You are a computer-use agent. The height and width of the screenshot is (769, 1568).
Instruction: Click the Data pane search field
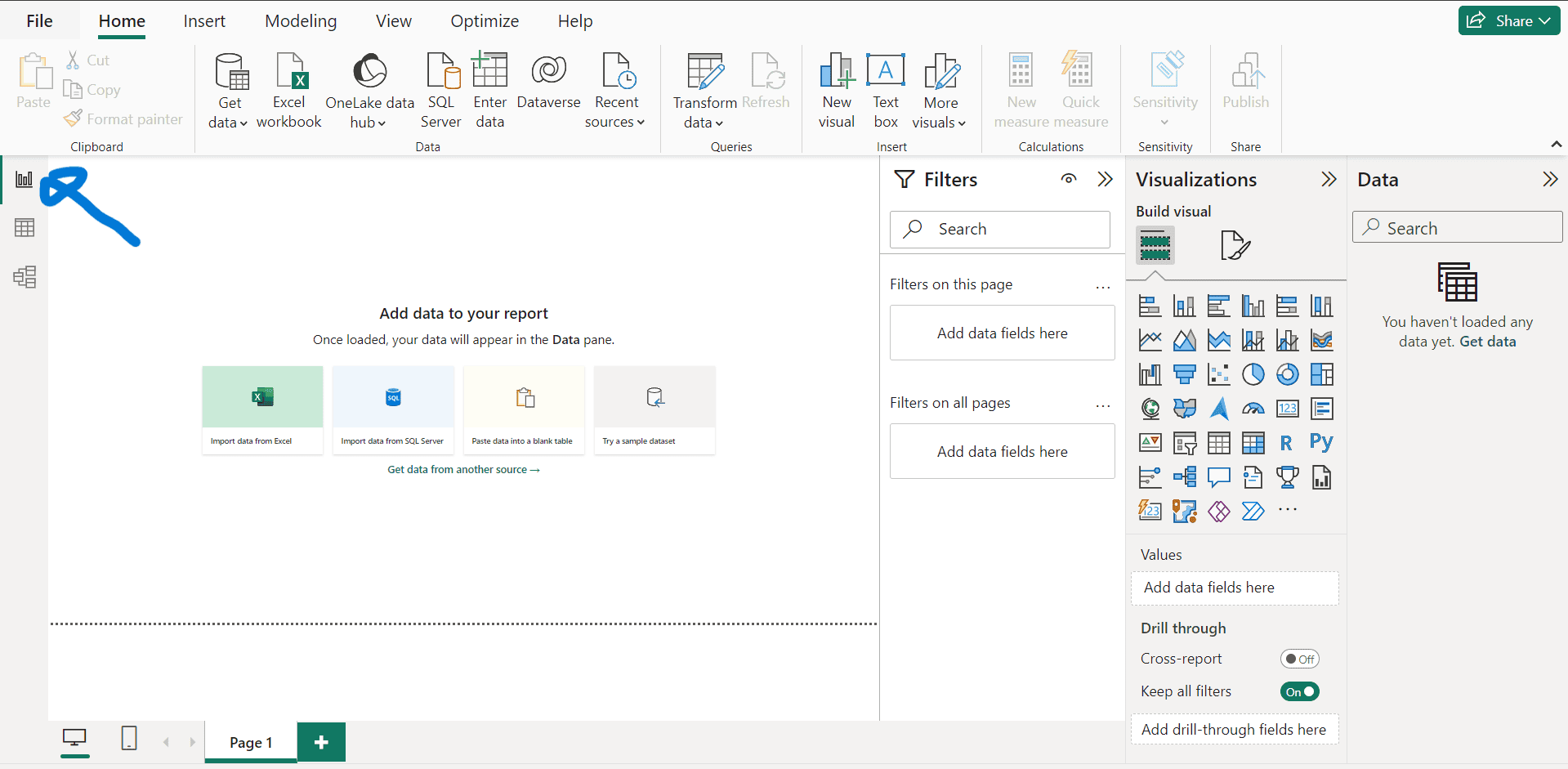1457,228
